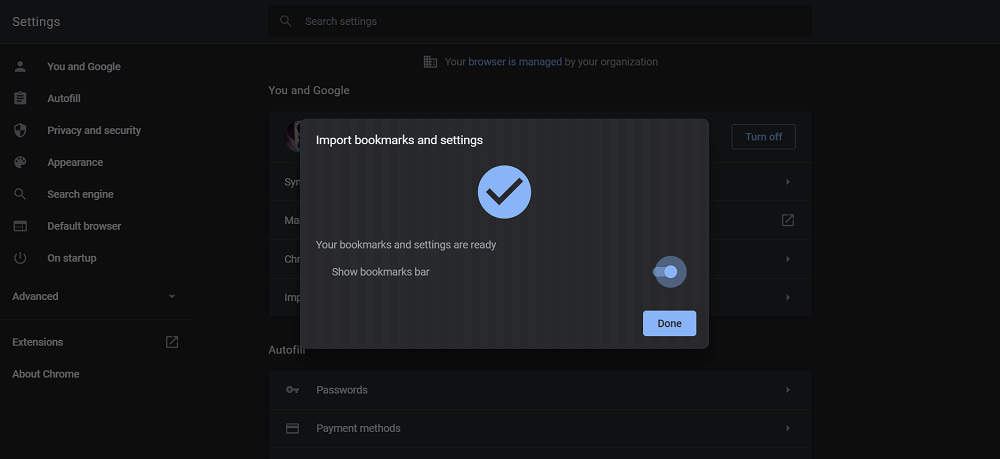Click the Autofill clipboard icon in sidebar
Viewport: 1000px width, 459px height.
pyautogui.click(x=20, y=98)
